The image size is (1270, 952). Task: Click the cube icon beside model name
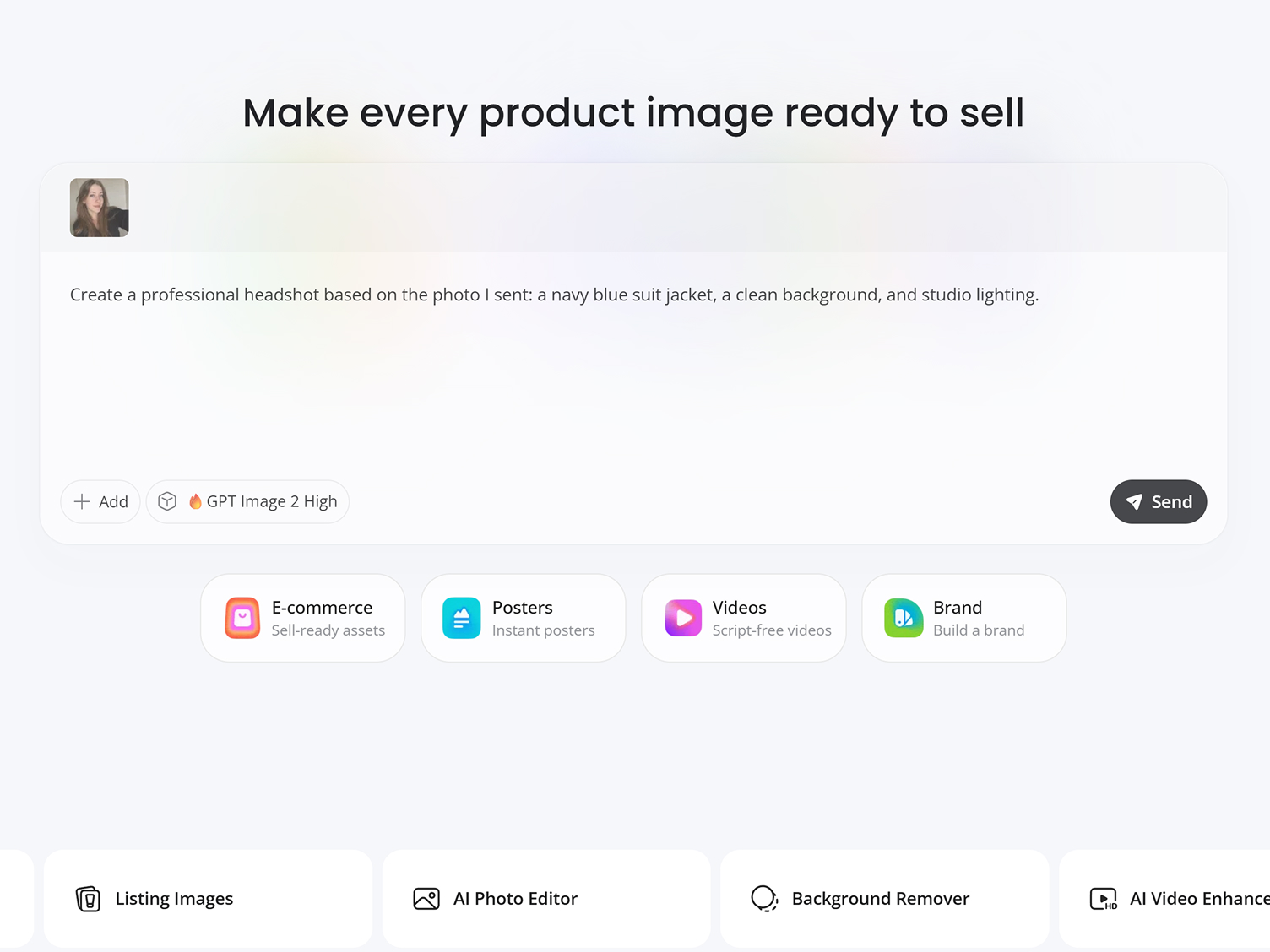click(167, 501)
